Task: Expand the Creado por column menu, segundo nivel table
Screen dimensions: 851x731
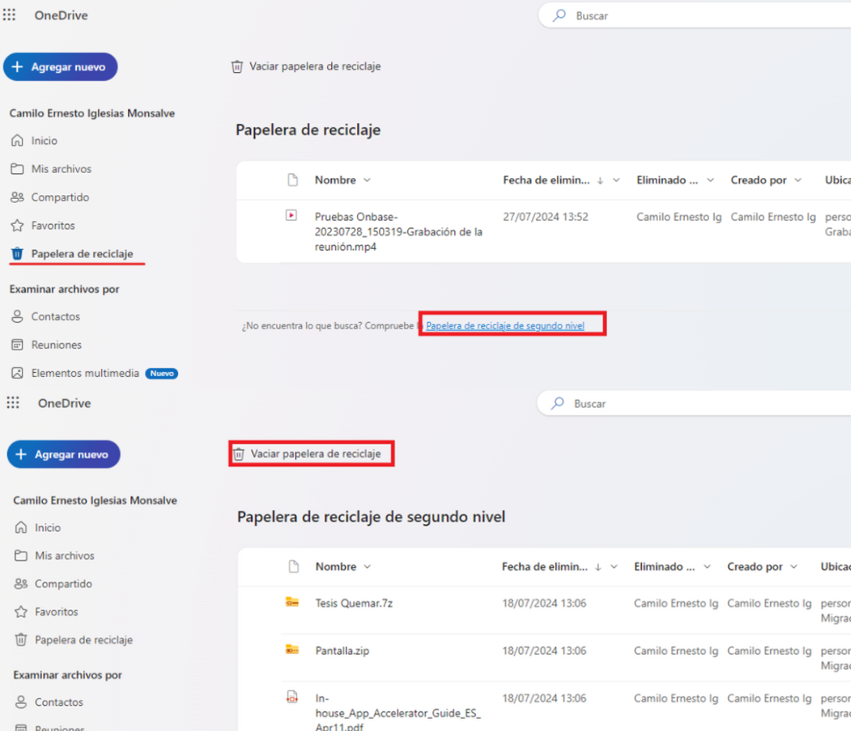Action: point(794,567)
